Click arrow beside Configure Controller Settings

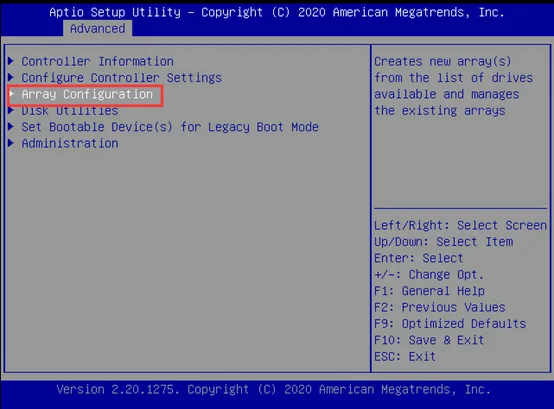click(11, 77)
